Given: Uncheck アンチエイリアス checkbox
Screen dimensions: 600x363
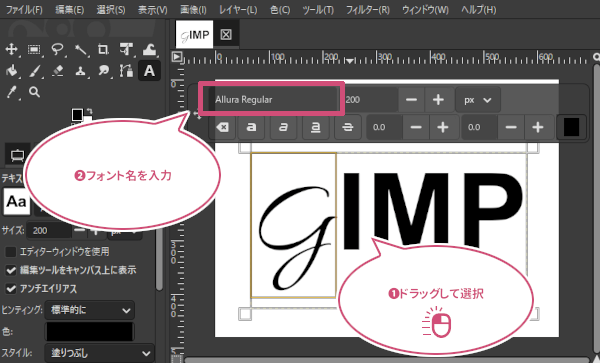Looking at the screenshot, I should [x=10, y=288].
